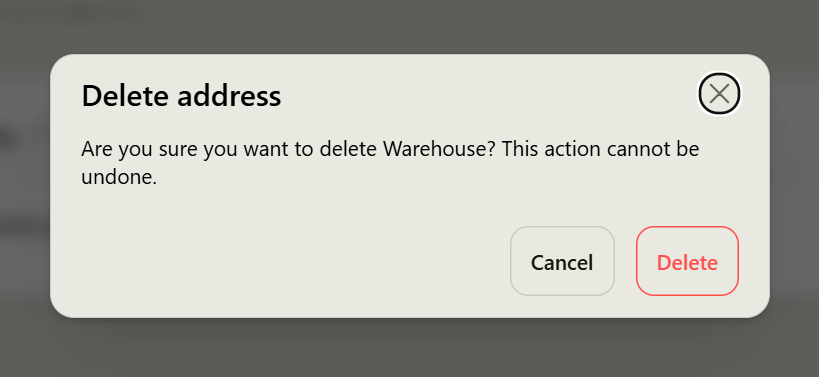Confirm deleting the Warehouse address
The width and height of the screenshot is (819, 377).
coord(687,261)
